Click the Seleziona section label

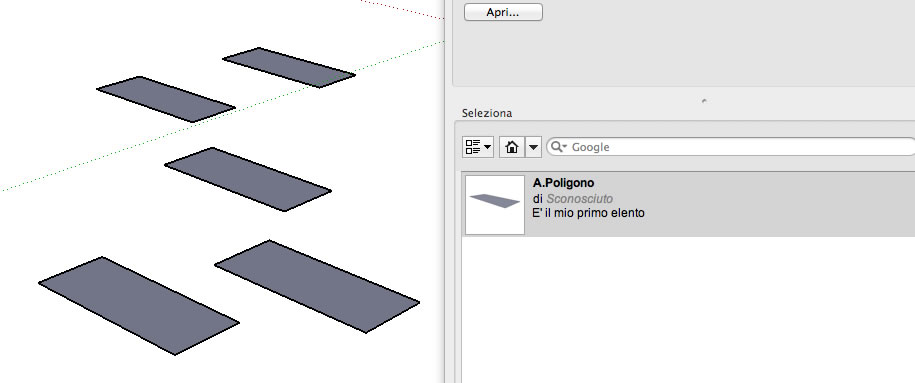487,113
